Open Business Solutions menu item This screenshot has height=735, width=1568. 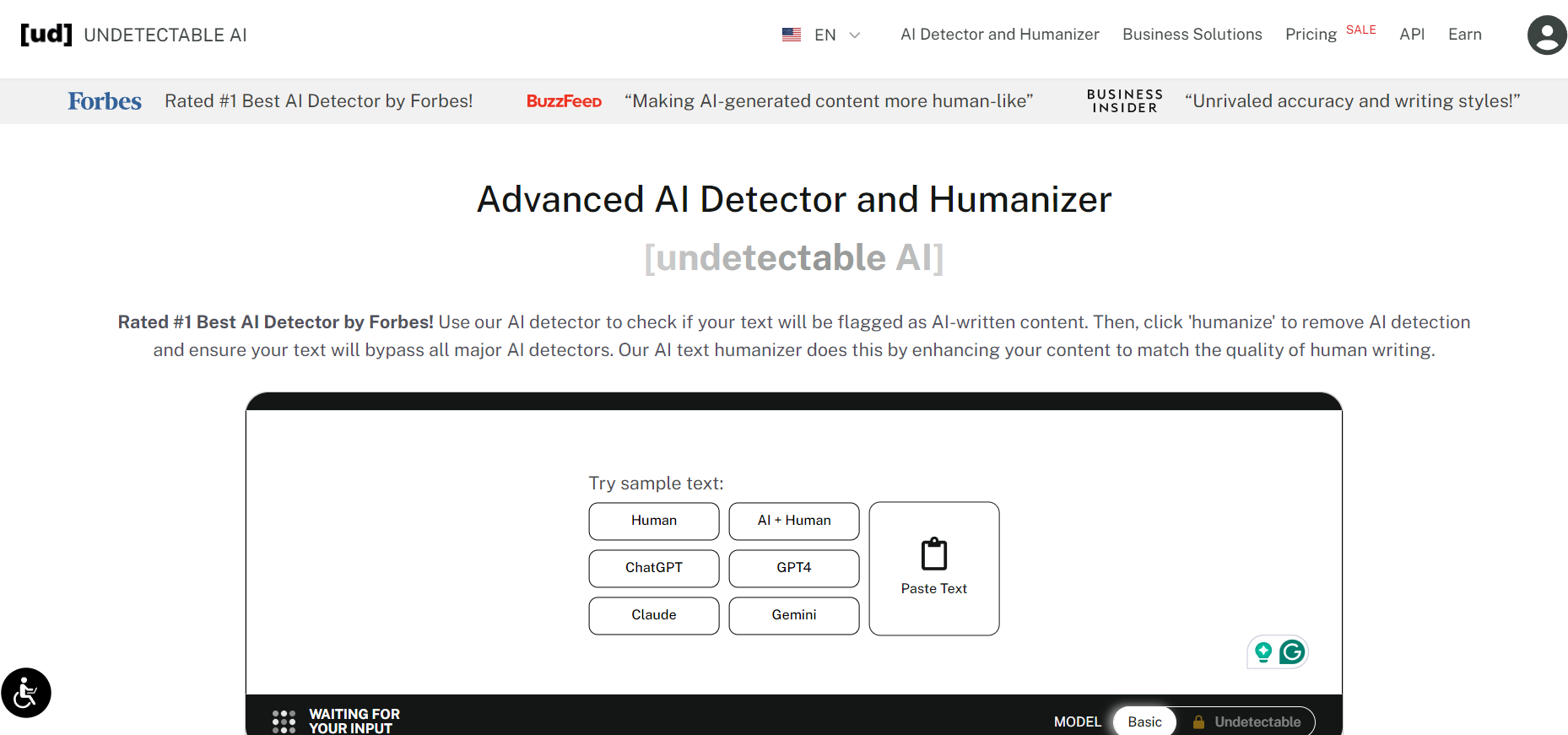click(x=1192, y=35)
